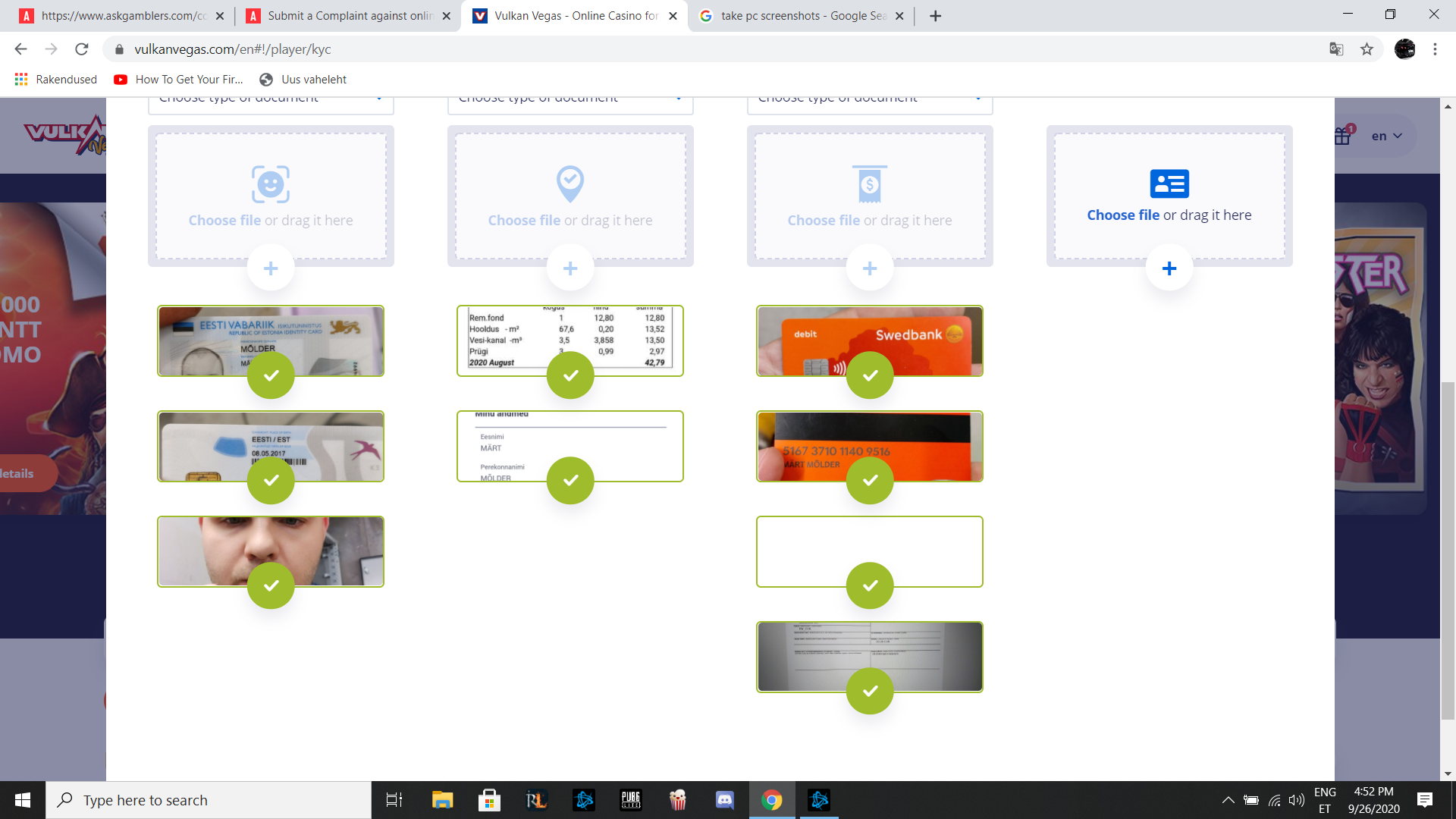Click the Vulkan Vegas logo
Screen dimensions: 1456x819
pyautogui.click(x=65, y=135)
